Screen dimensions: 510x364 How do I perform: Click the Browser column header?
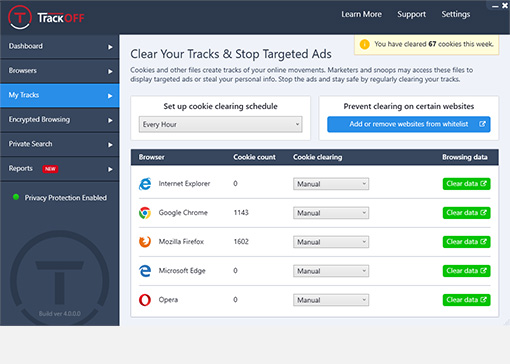pyautogui.click(x=152, y=157)
